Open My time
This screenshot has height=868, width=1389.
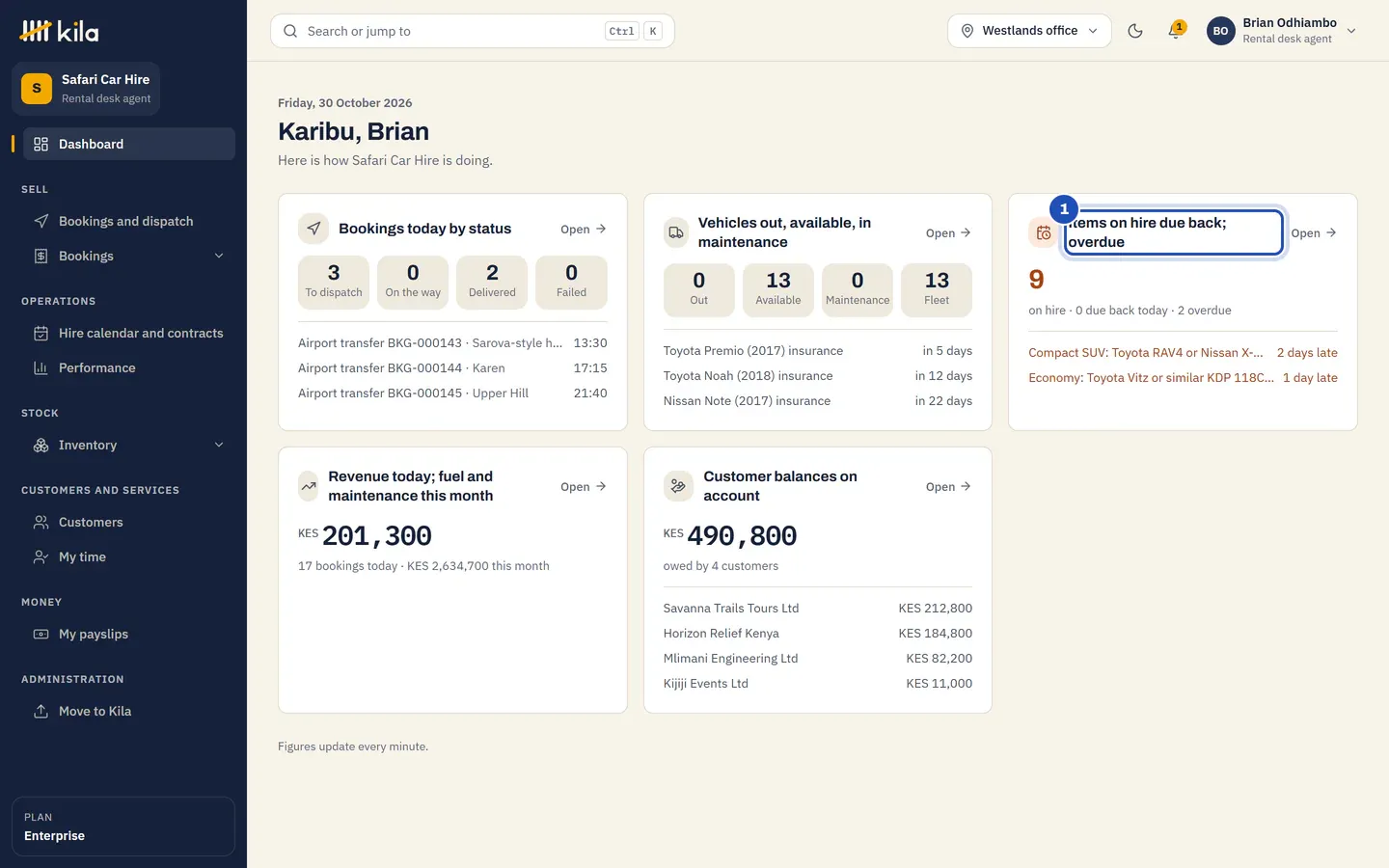pyautogui.click(x=129, y=556)
